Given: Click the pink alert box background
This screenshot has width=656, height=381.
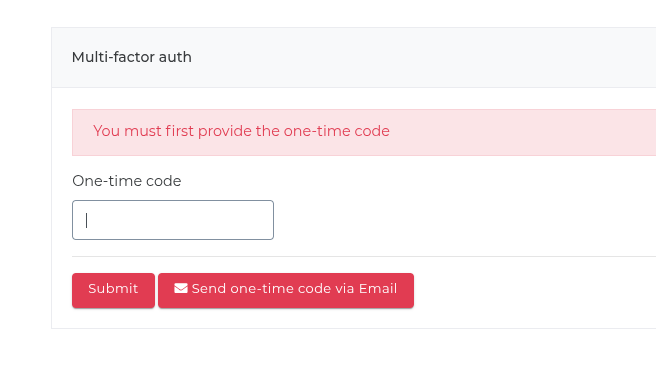Looking at the screenshot, I should (523, 133).
